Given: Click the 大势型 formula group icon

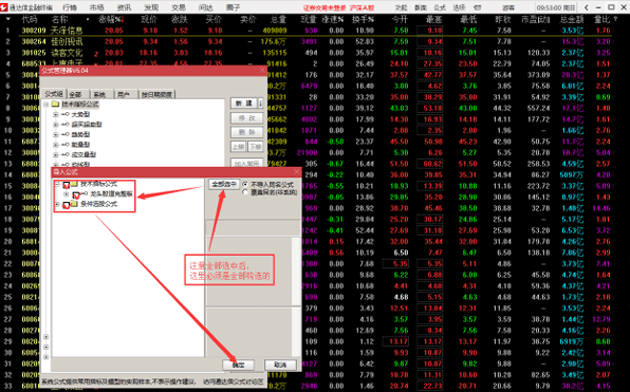Looking at the screenshot, I should click(65, 114).
